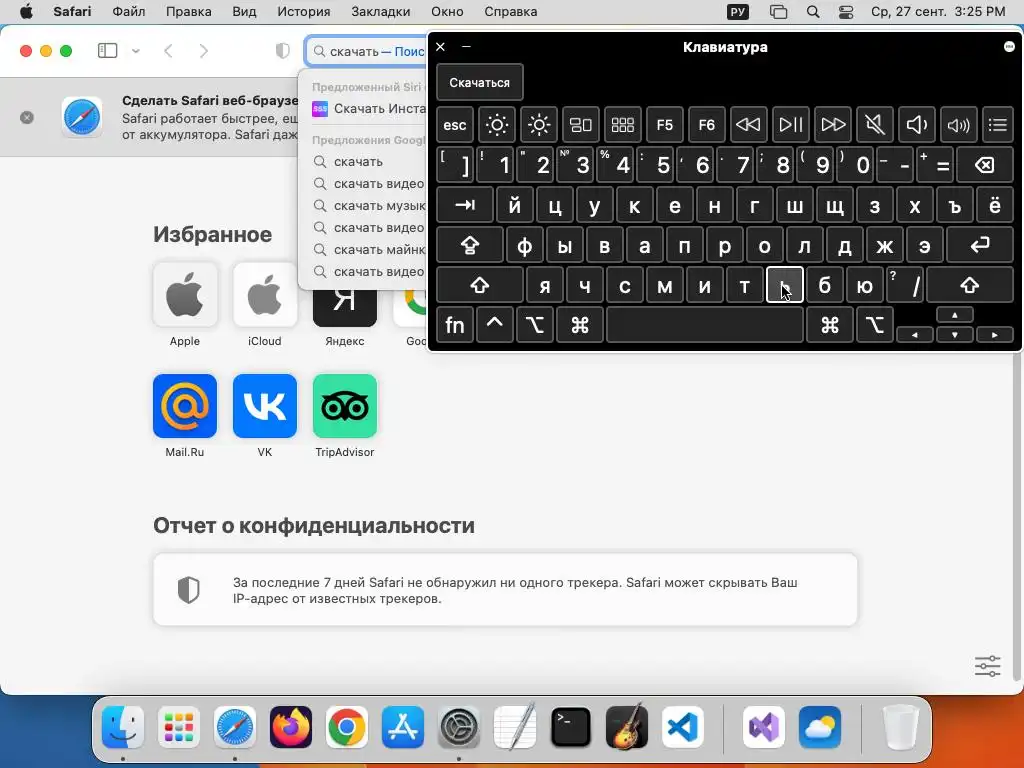Viewport: 1024px width, 768px height.
Task: Toggle left Command key on virtual keyboard
Action: (580, 325)
